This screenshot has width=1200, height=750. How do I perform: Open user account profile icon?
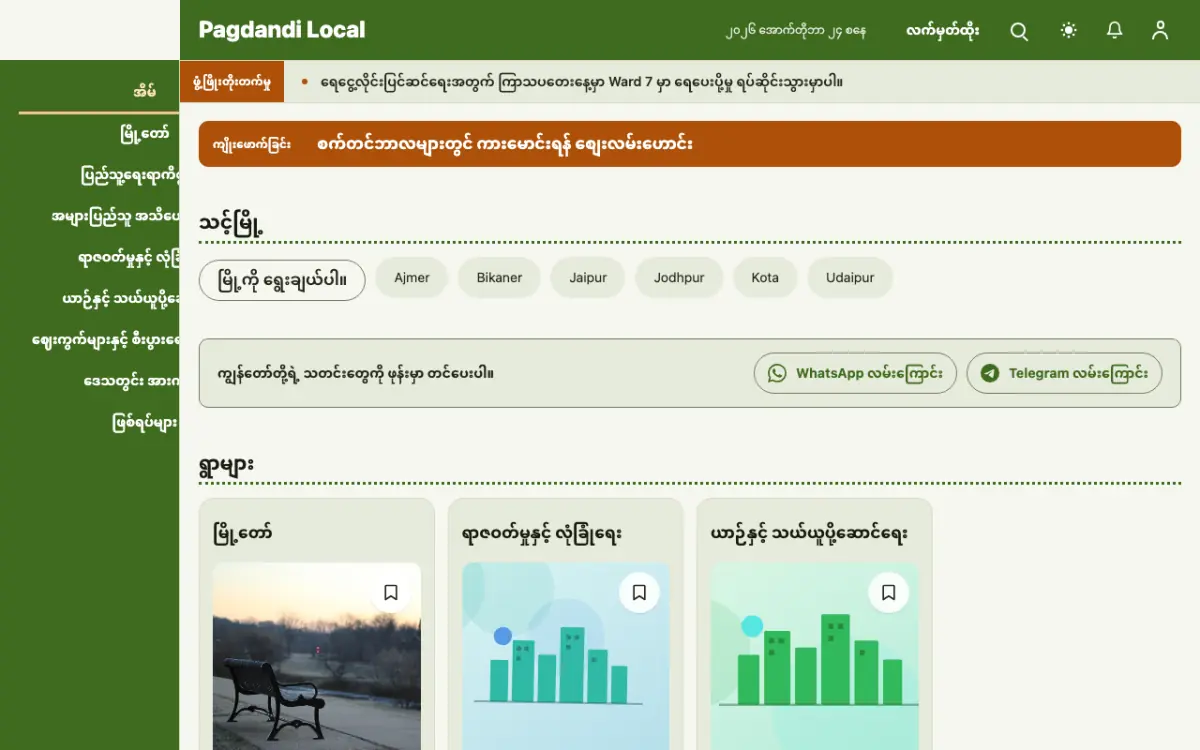1160,31
